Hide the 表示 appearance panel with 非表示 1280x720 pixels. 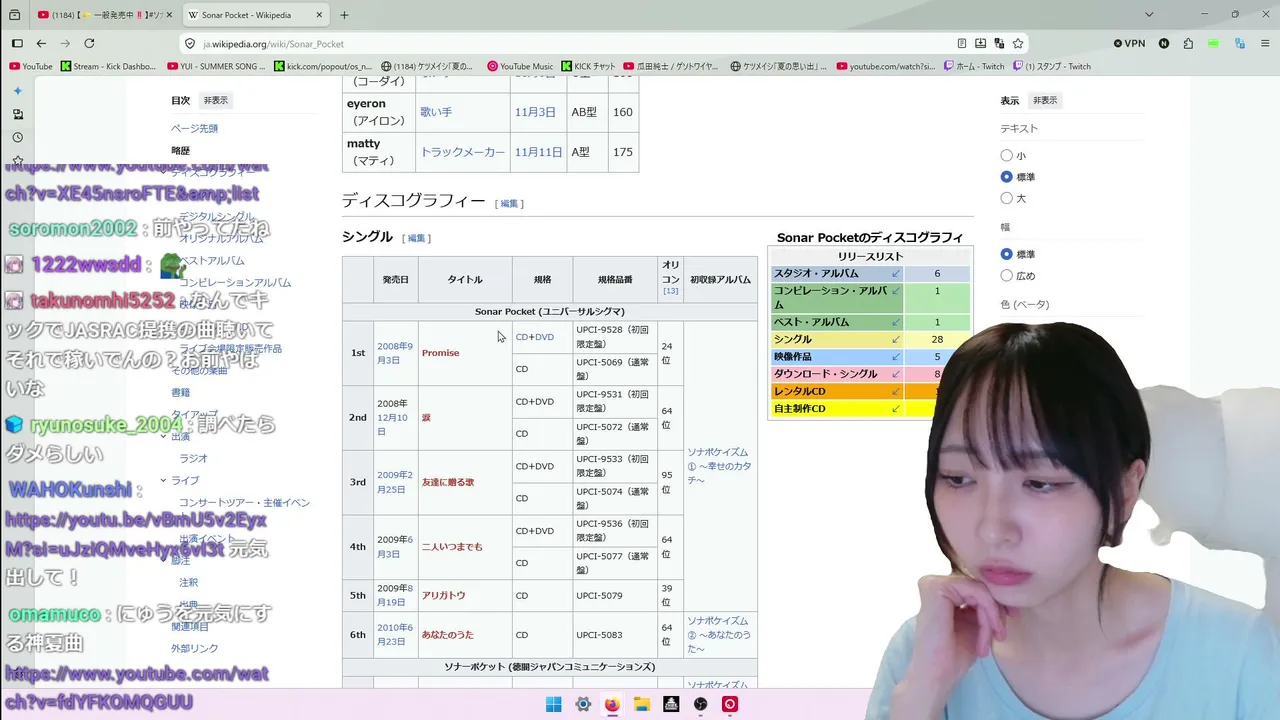(1045, 100)
